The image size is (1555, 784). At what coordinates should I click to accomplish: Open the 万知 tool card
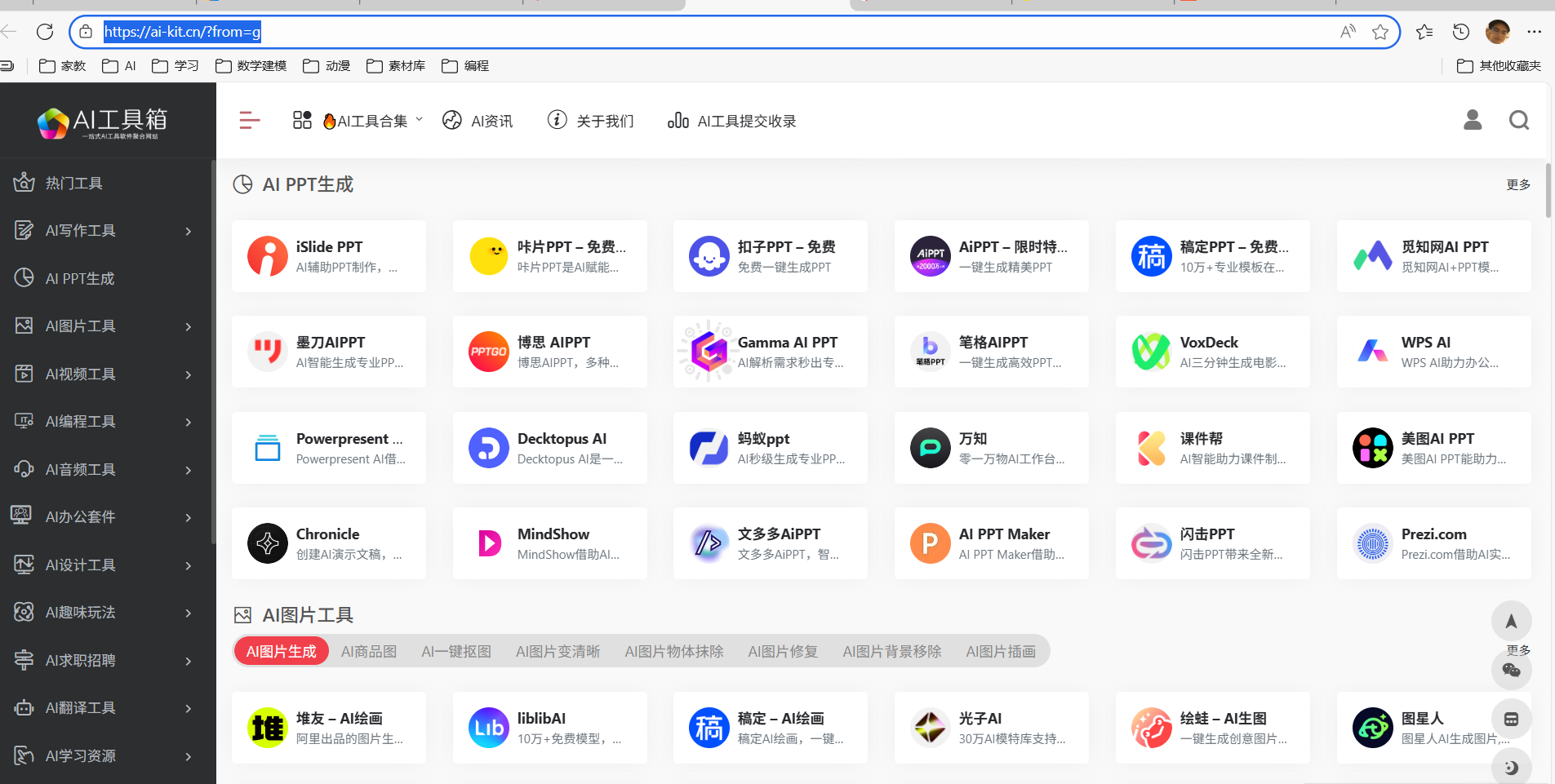coord(992,448)
